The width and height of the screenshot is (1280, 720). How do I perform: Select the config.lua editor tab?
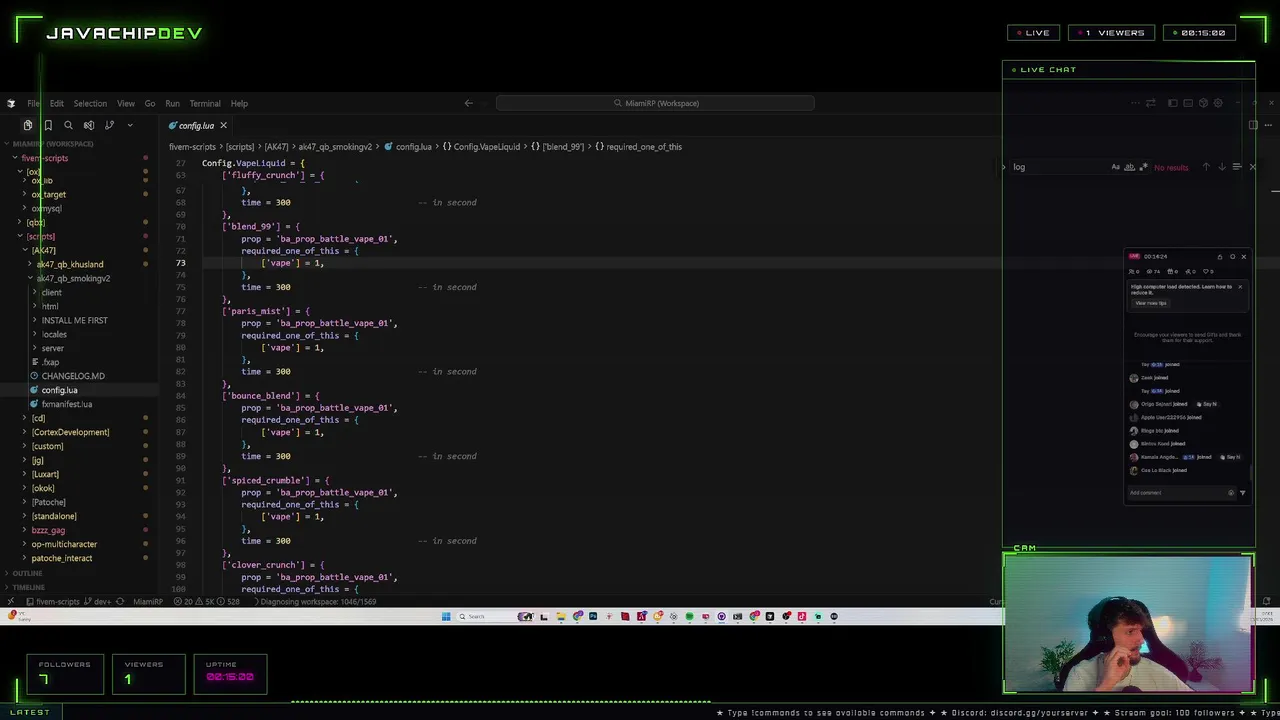pos(197,125)
